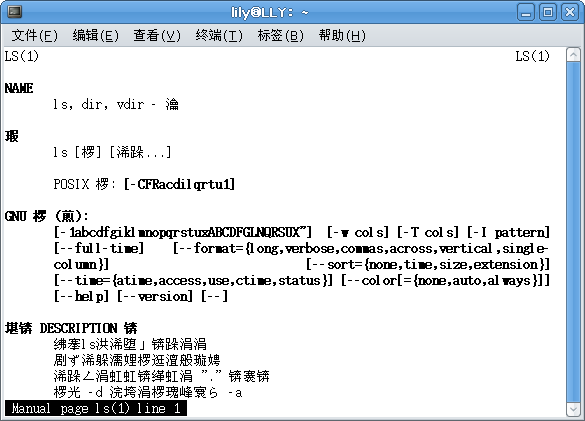
Task: Open the 标签(B) menu
Action: 281,35
